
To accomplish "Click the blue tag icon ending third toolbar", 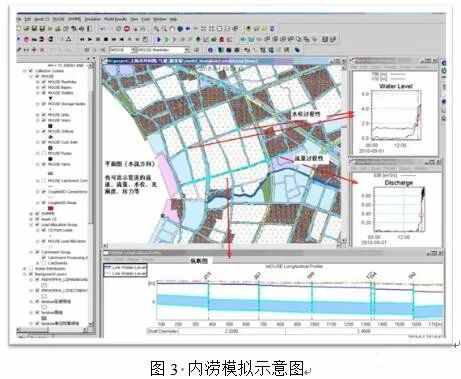I will (297, 50).
